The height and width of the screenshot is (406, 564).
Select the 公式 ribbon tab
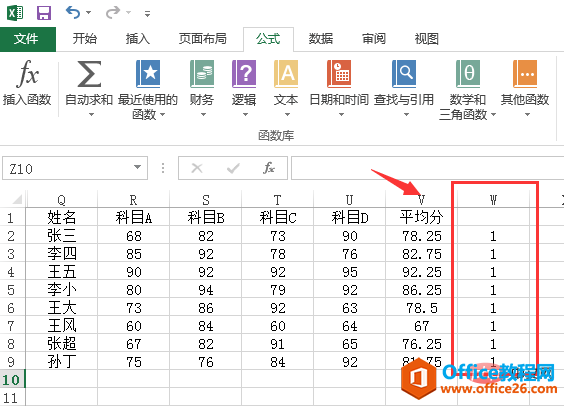click(268, 38)
